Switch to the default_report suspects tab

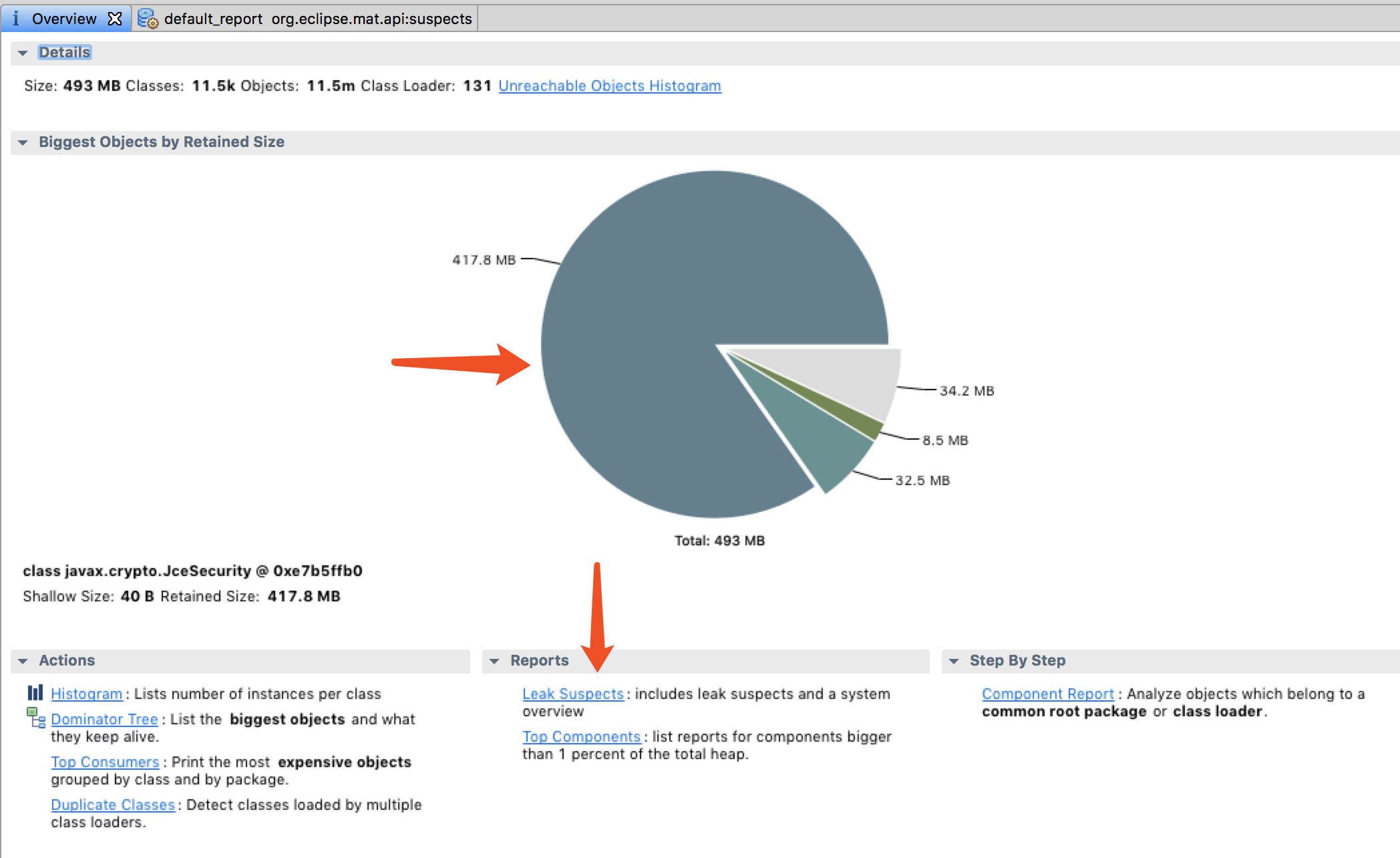coord(317,19)
